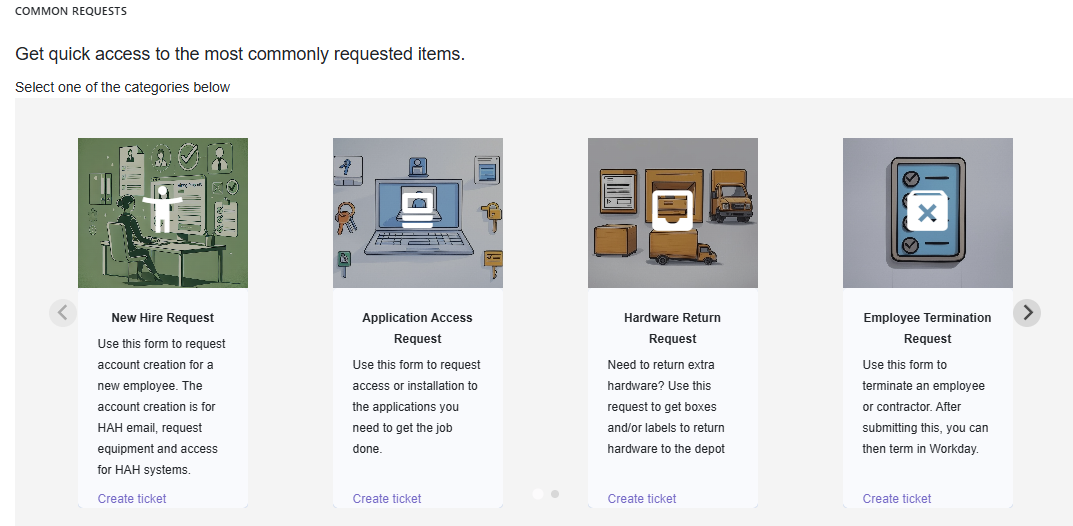Click the Common Requests section heading
The height and width of the screenshot is (526, 1073).
coord(70,12)
